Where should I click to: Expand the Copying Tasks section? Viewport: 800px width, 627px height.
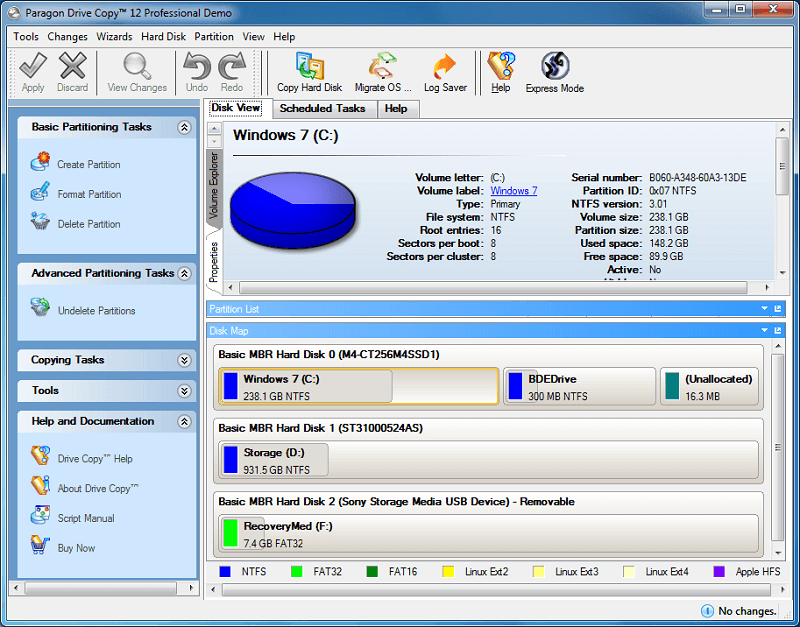point(184,360)
